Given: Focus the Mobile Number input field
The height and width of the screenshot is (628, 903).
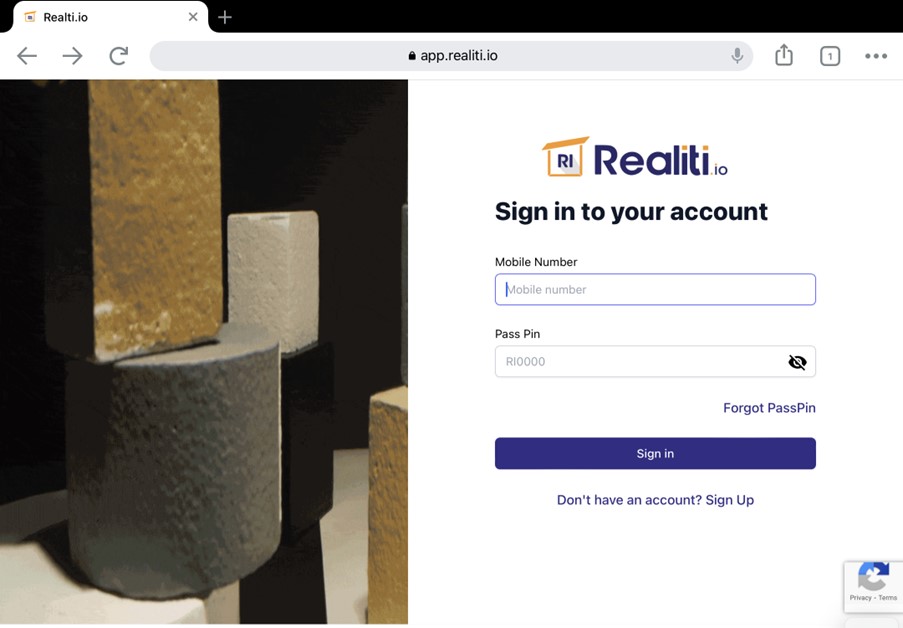Looking at the screenshot, I should [655, 289].
